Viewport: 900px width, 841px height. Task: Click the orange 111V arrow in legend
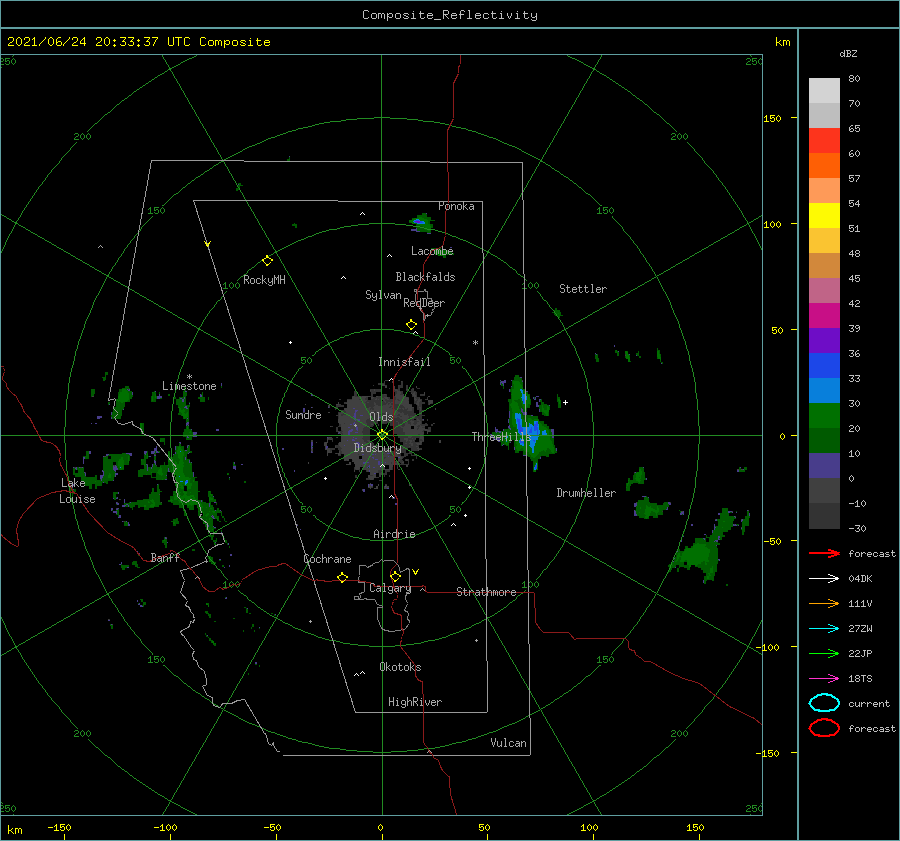pyautogui.click(x=824, y=603)
